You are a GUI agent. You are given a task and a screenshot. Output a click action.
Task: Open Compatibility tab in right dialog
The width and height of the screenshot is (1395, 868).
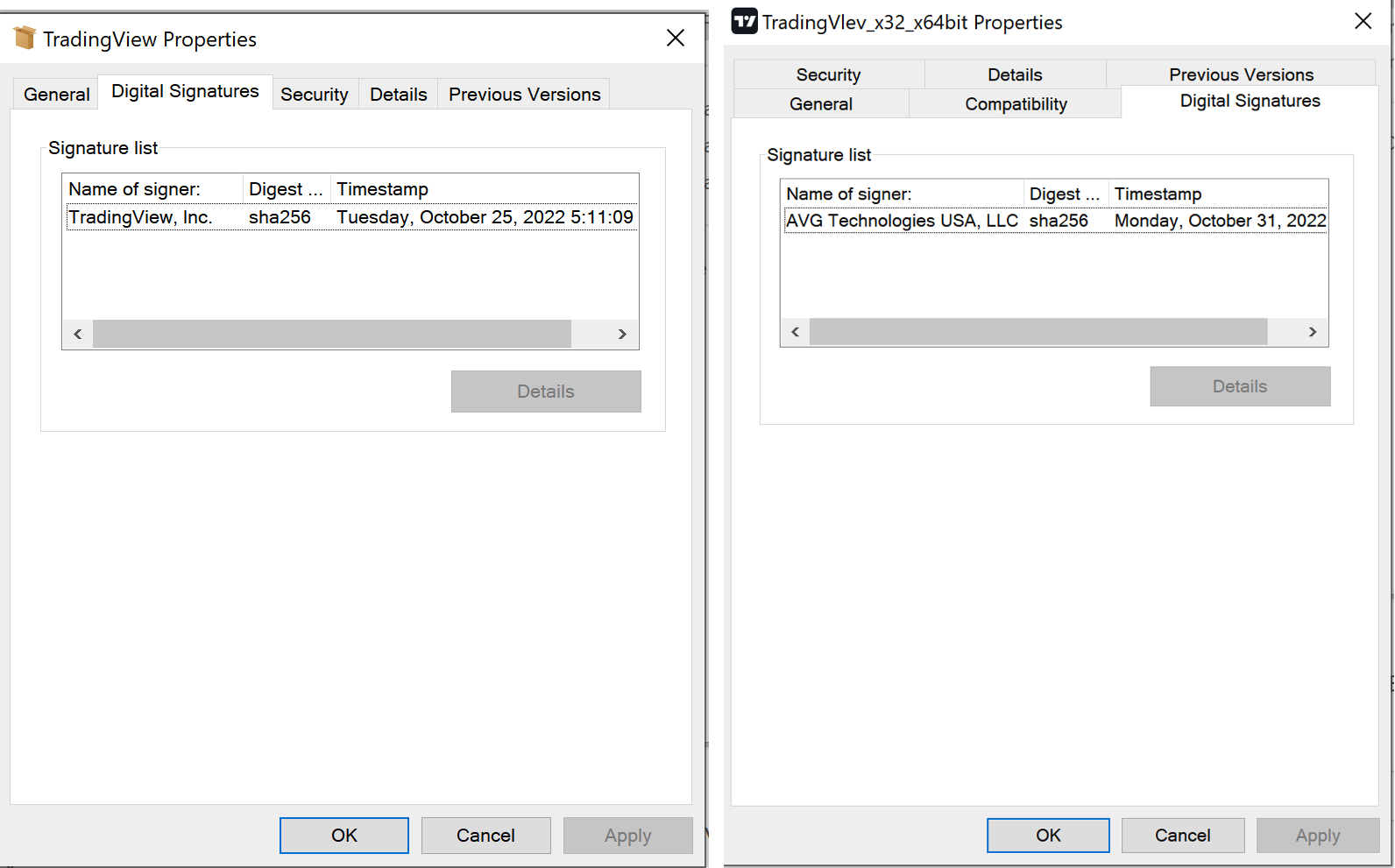[x=1016, y=104]
